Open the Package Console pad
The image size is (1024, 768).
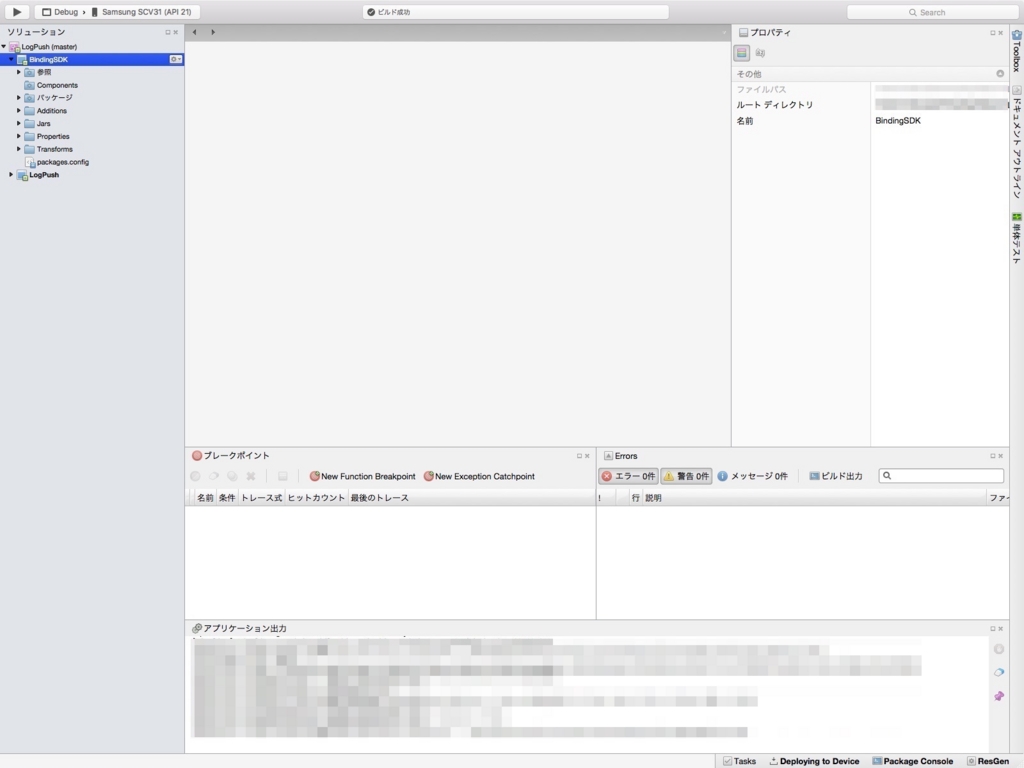point(913,761)
